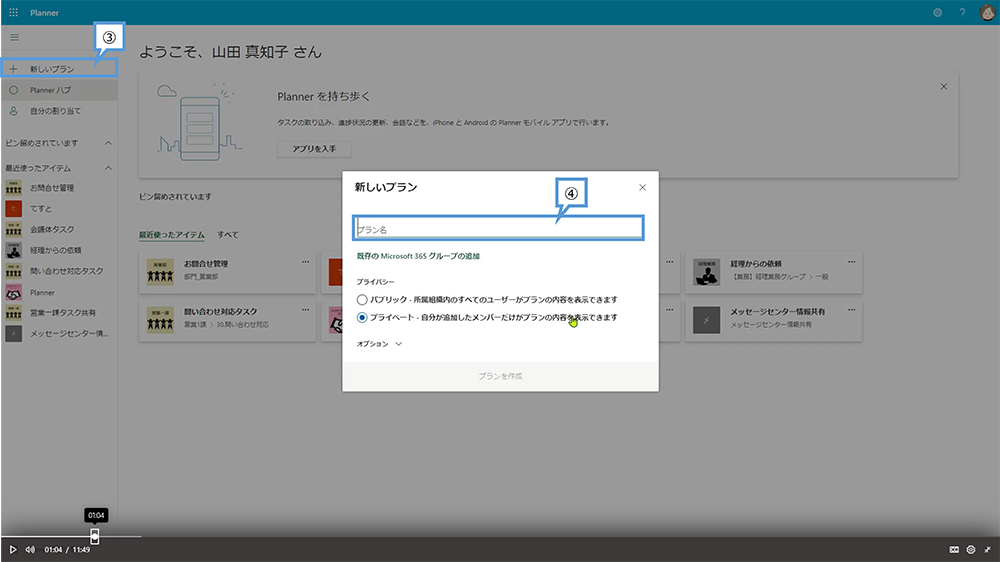Select 自分の割り当て in the sidebar
This screenshot has height=562, width=1000.
[x=59, y=111]
